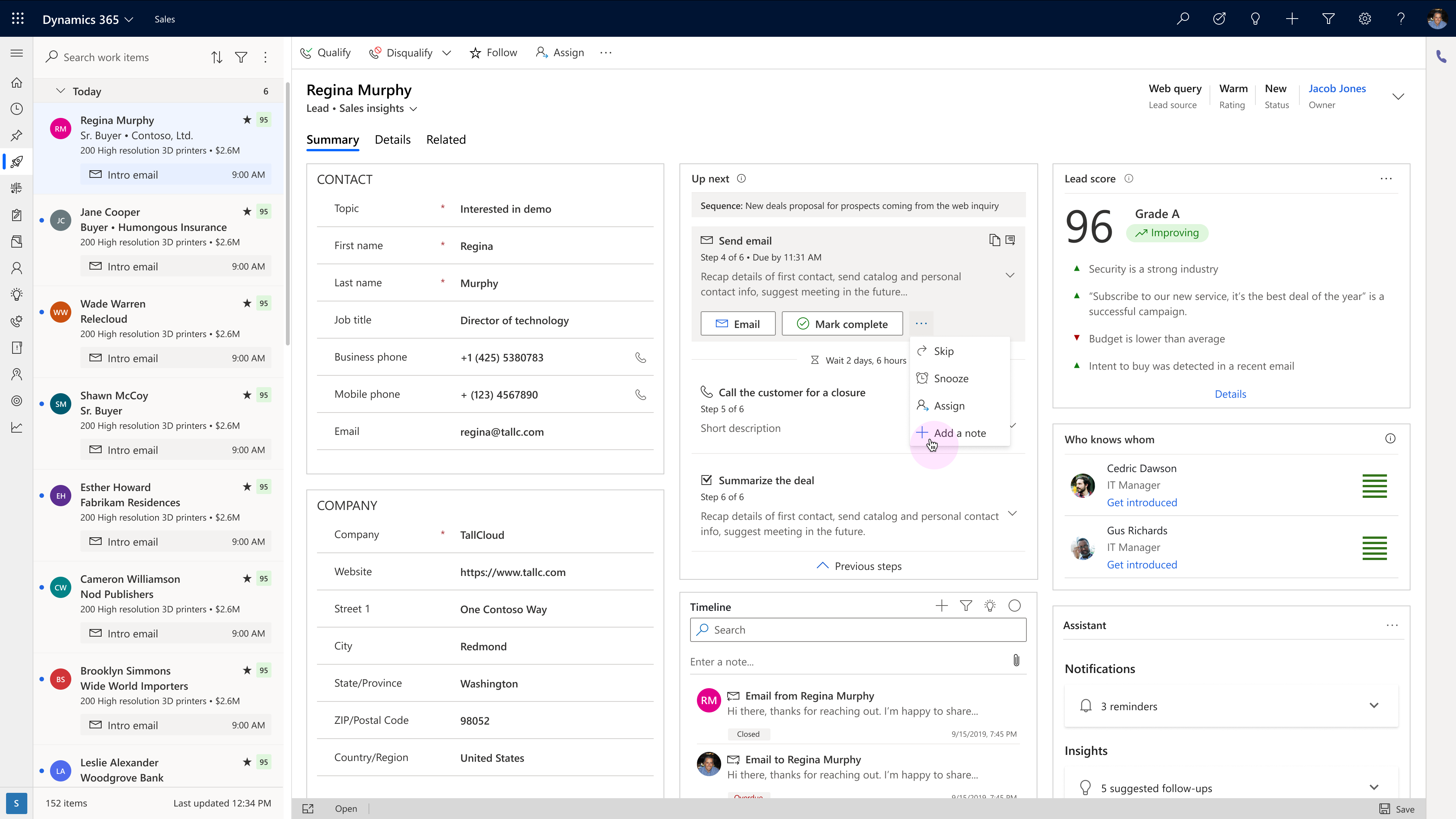Click the info icon beside Up next
The width and height of the screenshot is (1456, 819).
[742, 179]
